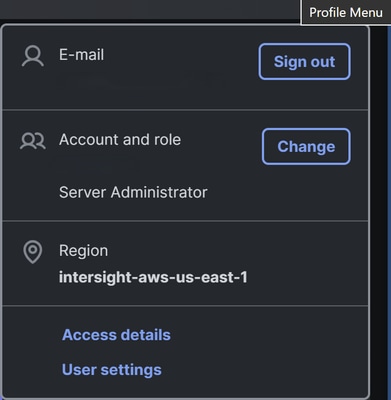The image size is (391, 400).
Task: Select the Server Administrator role text
Action: tap(133, 192)
